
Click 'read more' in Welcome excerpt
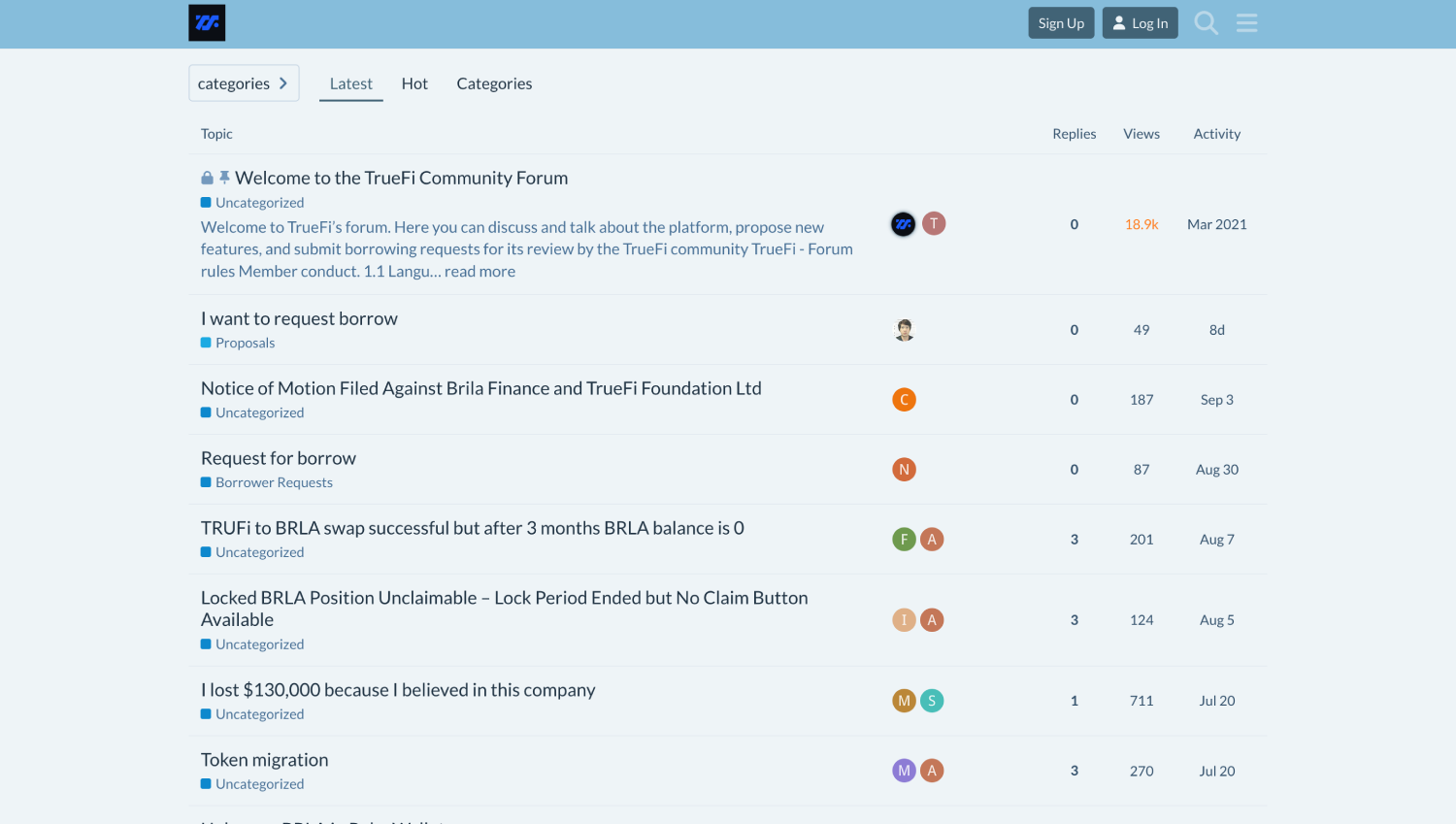pos(480,272)
